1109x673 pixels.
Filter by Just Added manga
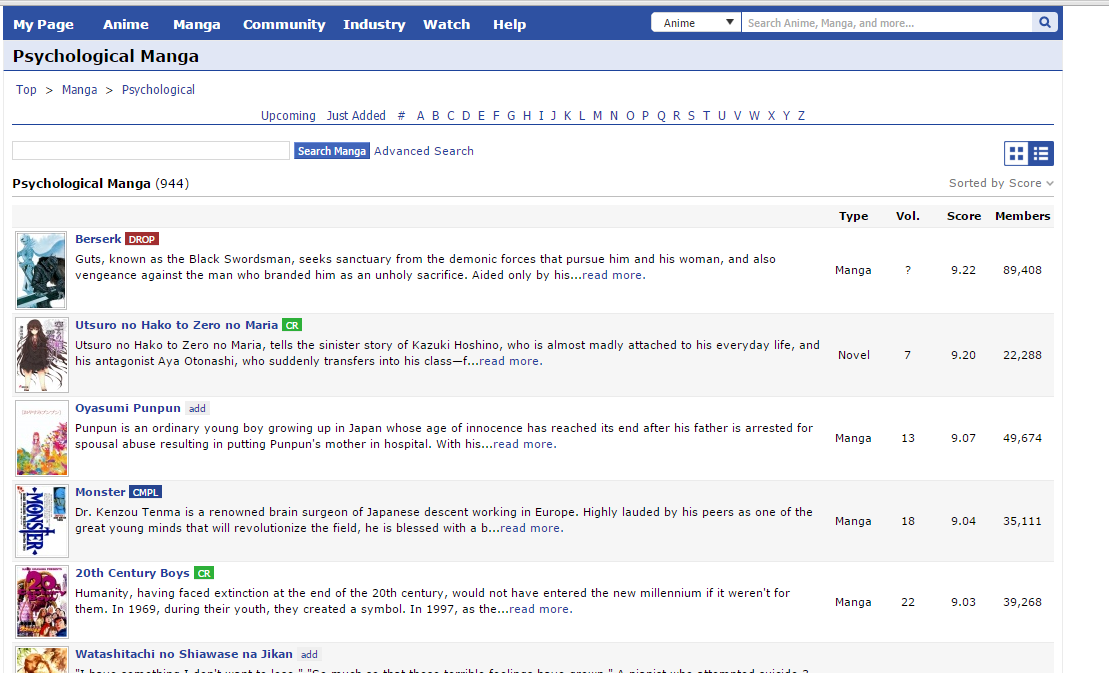pos(356,116)
